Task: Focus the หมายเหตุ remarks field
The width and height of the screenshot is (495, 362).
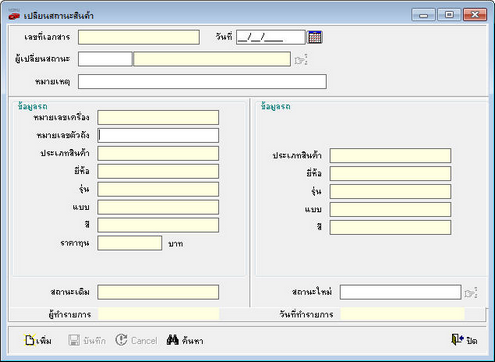Action: [202, 82]
